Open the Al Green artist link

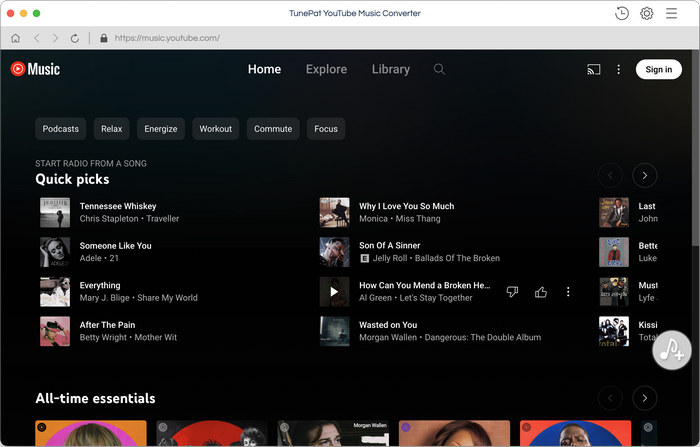(x=375, y=298)
